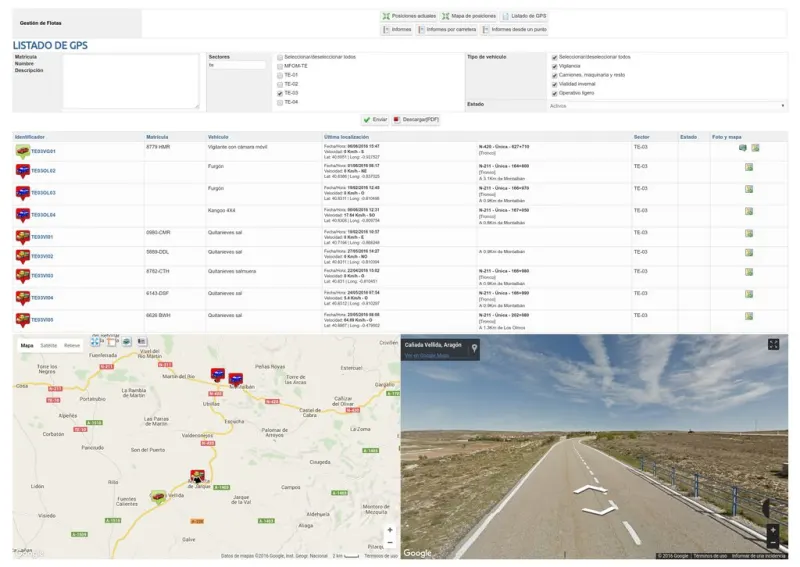Click van icon for TE03OL03

click(x=22, y=193)
